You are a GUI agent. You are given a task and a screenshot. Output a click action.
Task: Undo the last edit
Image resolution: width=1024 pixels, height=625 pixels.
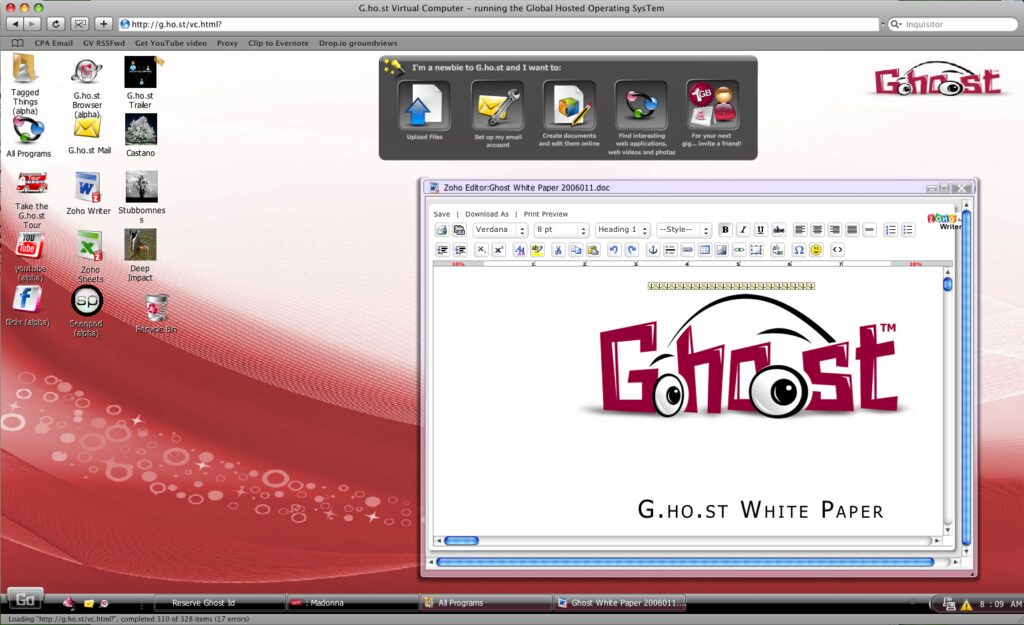613,249
